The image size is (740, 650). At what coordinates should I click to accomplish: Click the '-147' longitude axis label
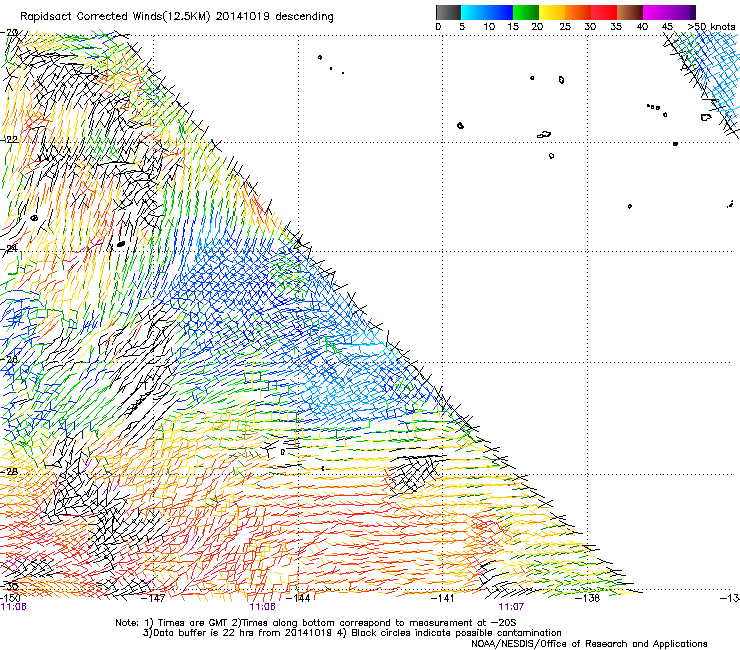154,598
